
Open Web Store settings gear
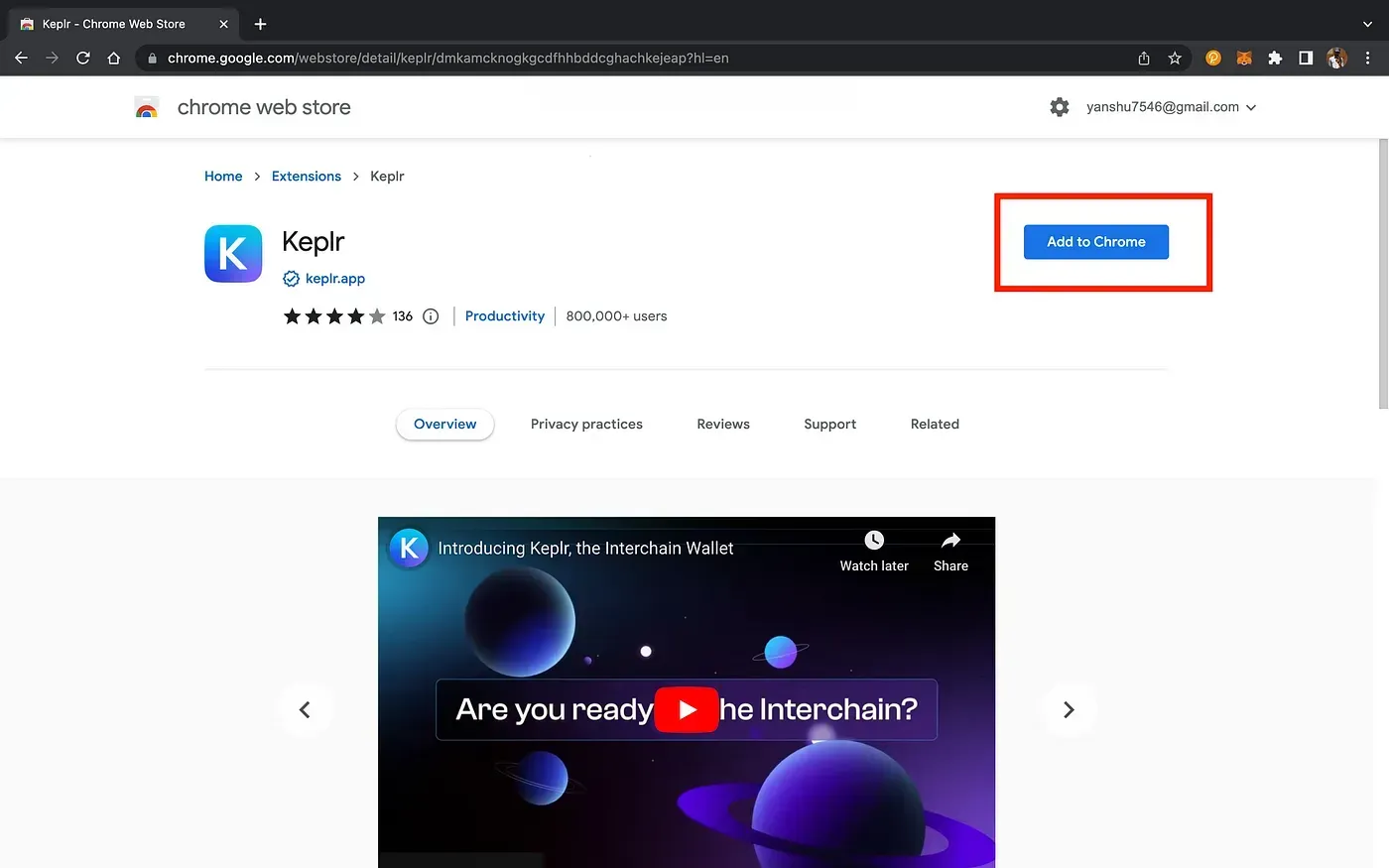click(x=1060, y=107)
